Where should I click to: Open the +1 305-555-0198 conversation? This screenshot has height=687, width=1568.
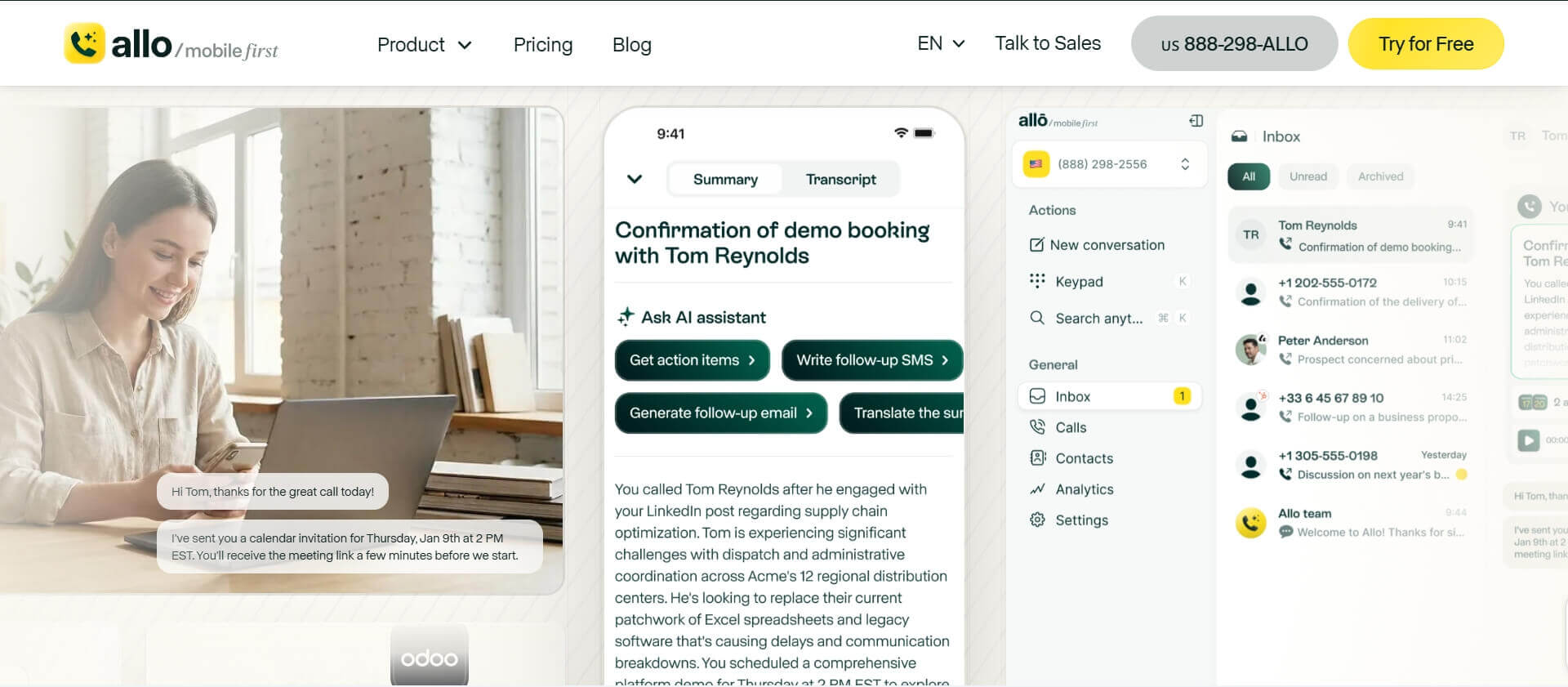pos(1351,465)
